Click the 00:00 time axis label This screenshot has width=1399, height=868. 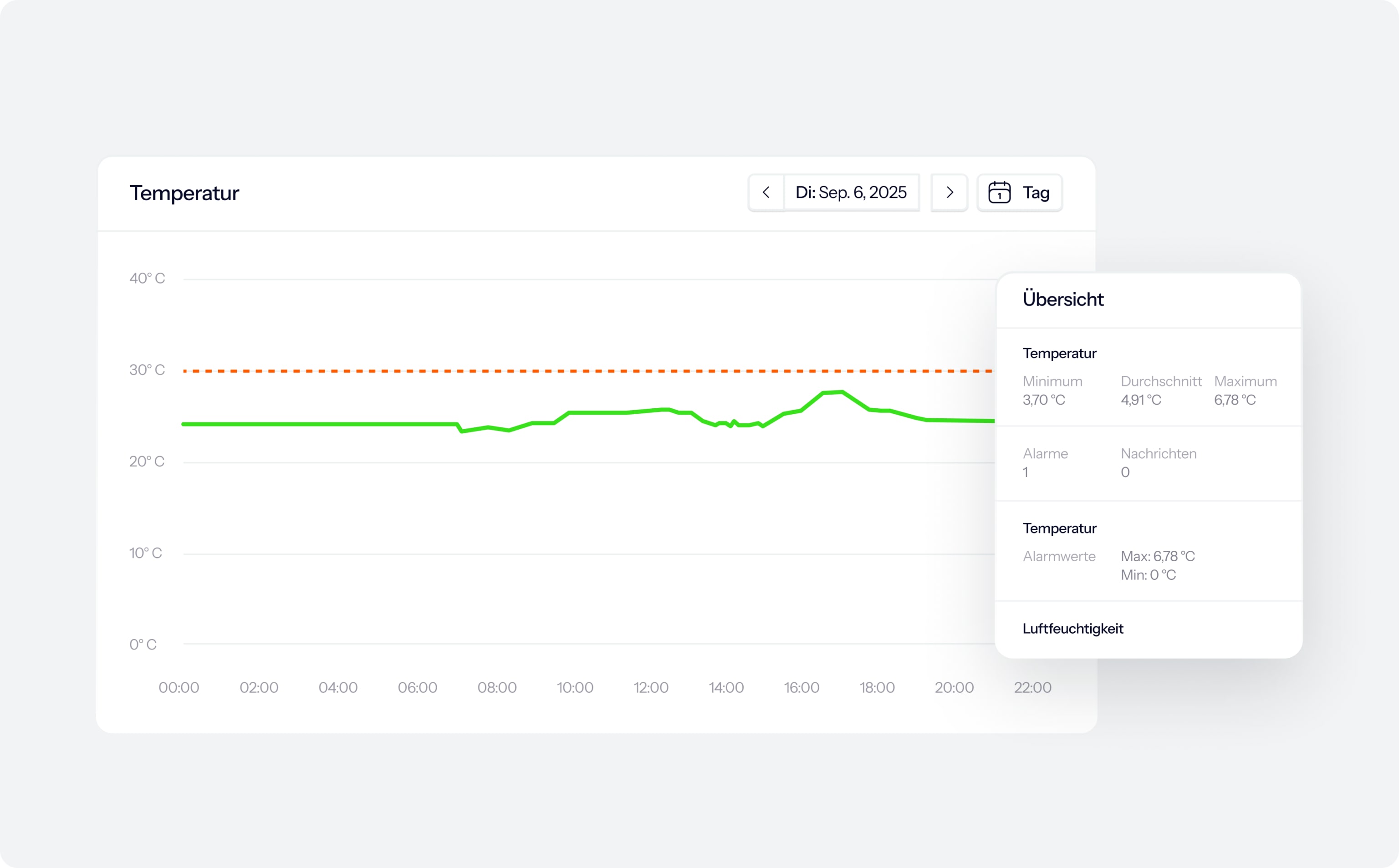pyautogui.click(x=179, y=687)
